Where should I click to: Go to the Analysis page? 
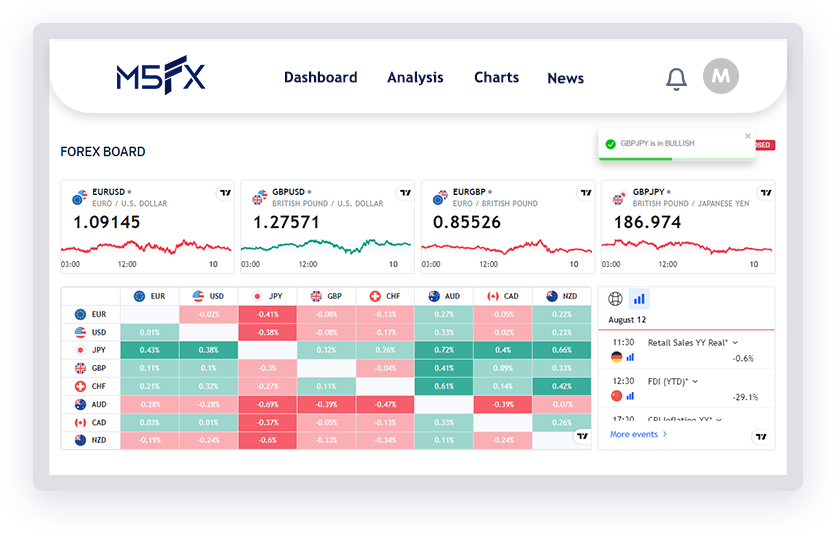(x=415, y=78)
